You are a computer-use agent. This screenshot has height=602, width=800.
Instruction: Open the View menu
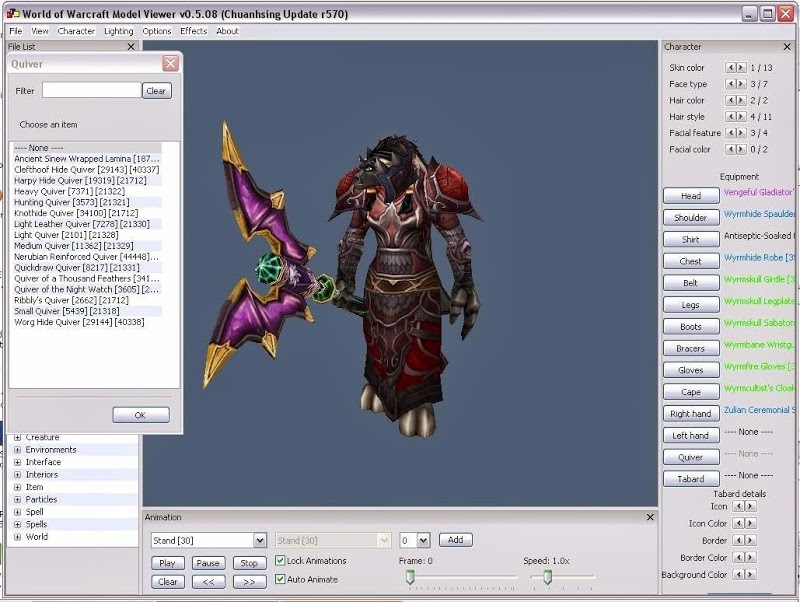pyautogui.click(x=40, y=31)
